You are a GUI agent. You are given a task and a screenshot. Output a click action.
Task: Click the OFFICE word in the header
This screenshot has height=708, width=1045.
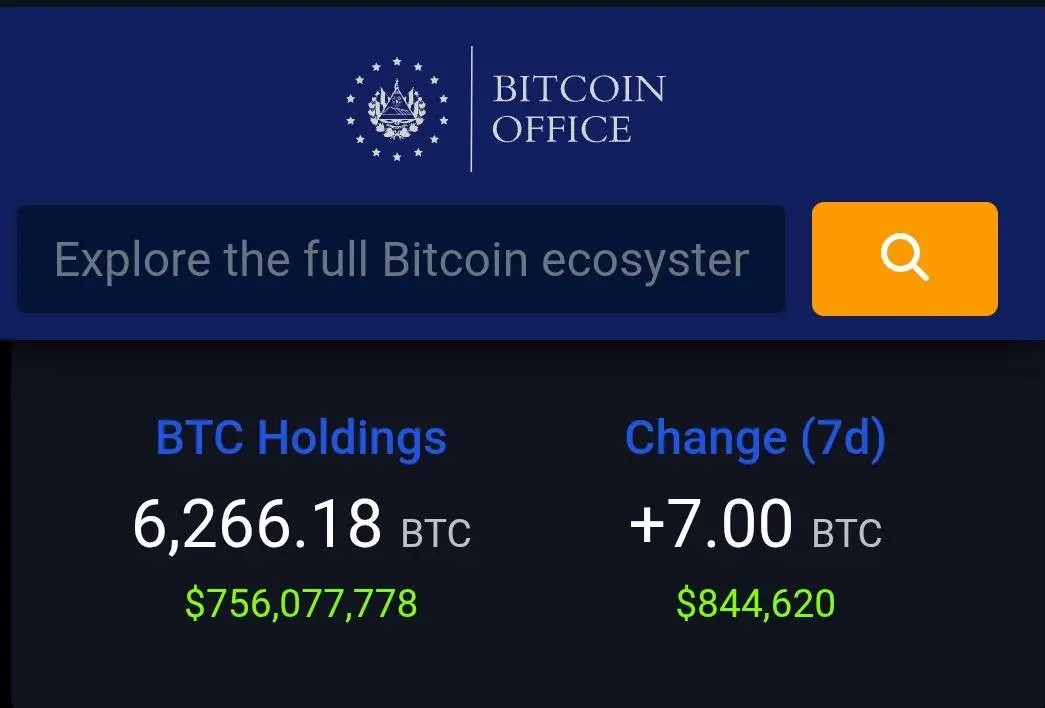click(561, 129)
